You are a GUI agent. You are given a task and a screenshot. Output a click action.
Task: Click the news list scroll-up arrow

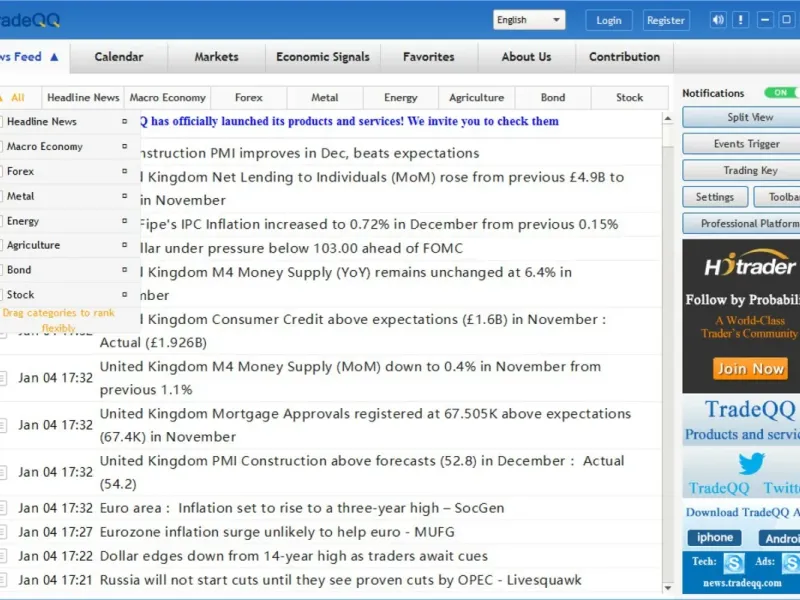667,118
